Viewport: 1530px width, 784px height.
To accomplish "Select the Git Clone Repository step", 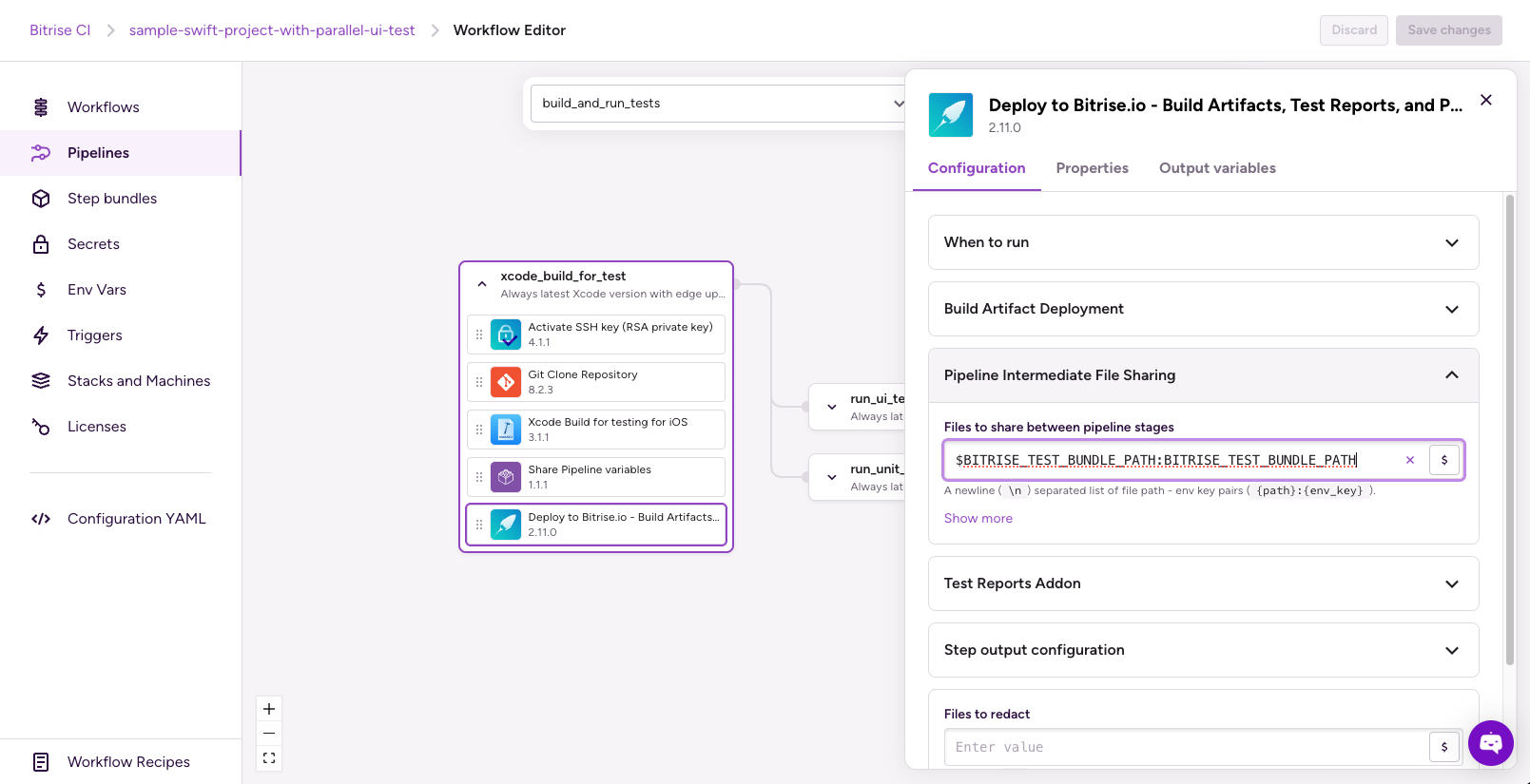I will [x=596, y=382].
